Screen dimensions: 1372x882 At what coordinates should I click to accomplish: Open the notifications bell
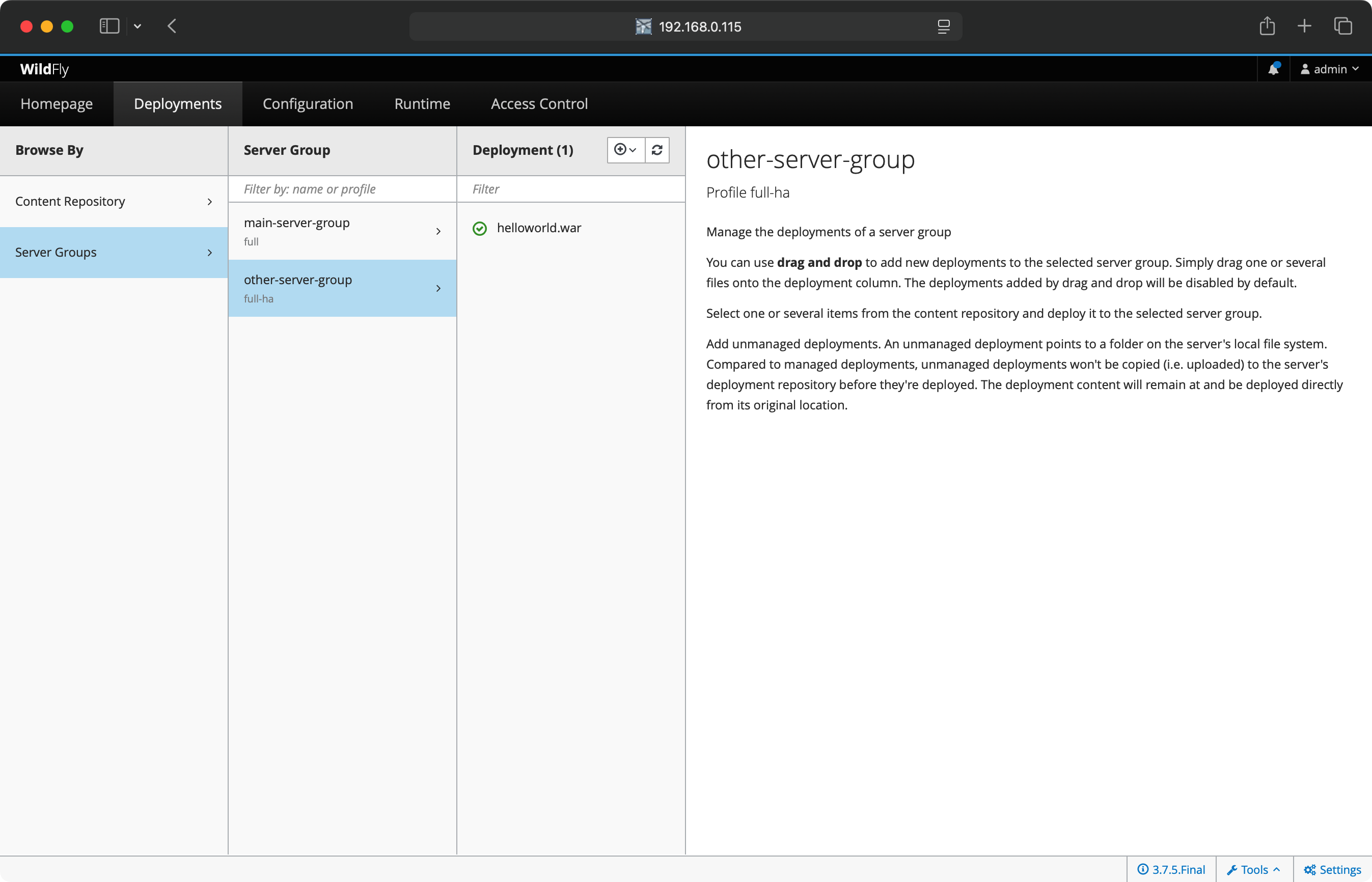point(1273,69)
